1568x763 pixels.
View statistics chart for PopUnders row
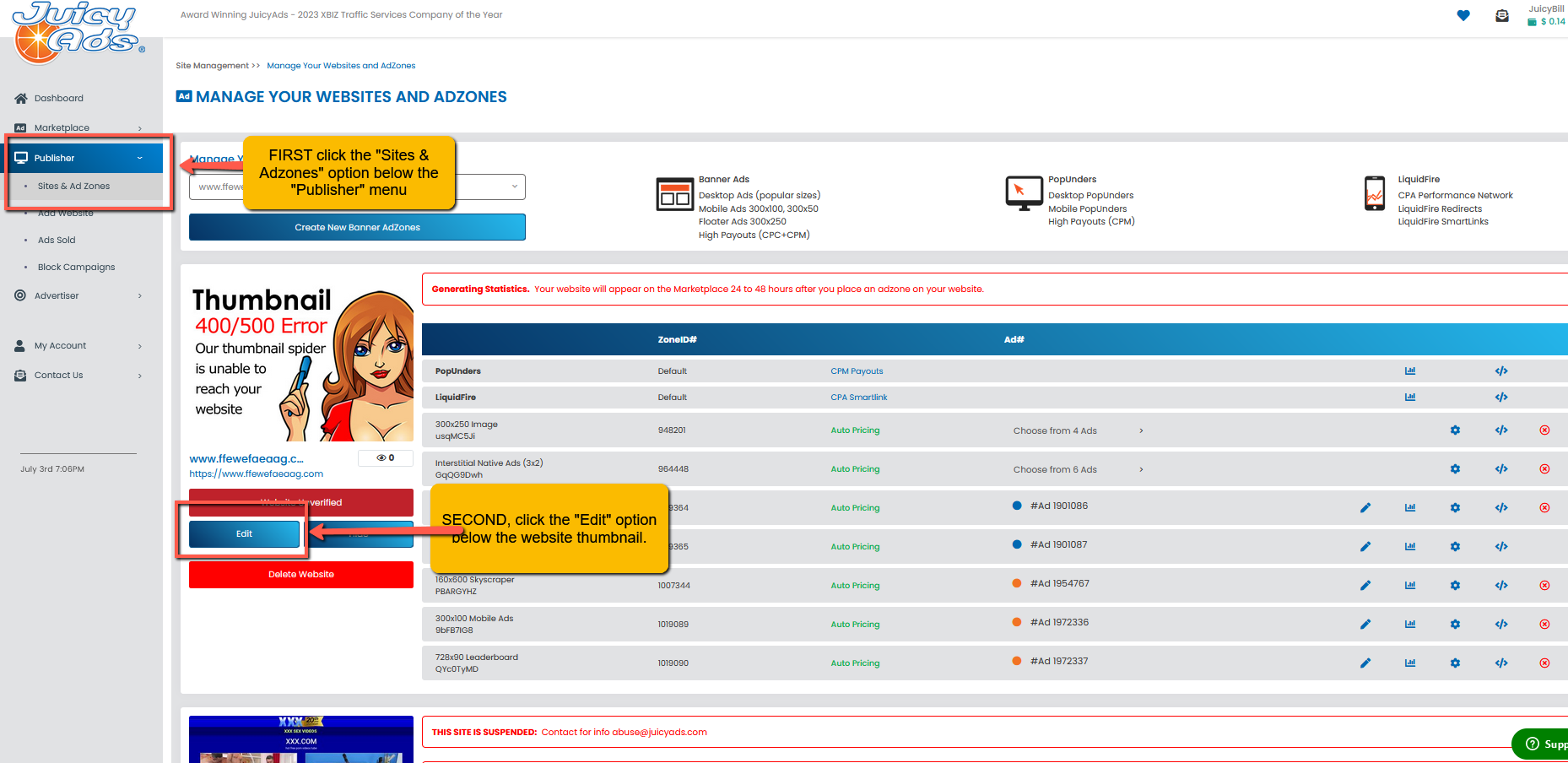coord(1410,371)
